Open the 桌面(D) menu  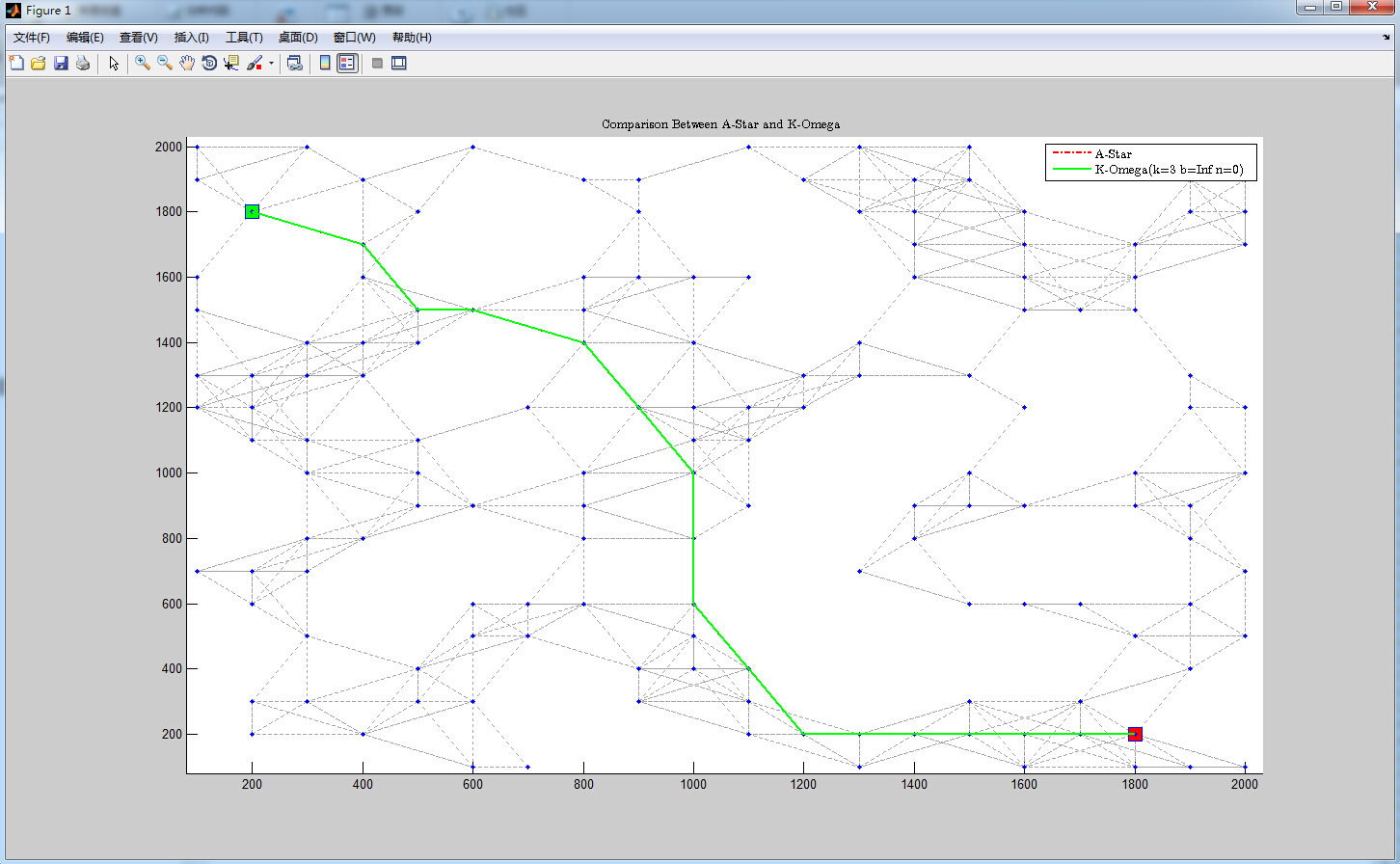(298, 38)
